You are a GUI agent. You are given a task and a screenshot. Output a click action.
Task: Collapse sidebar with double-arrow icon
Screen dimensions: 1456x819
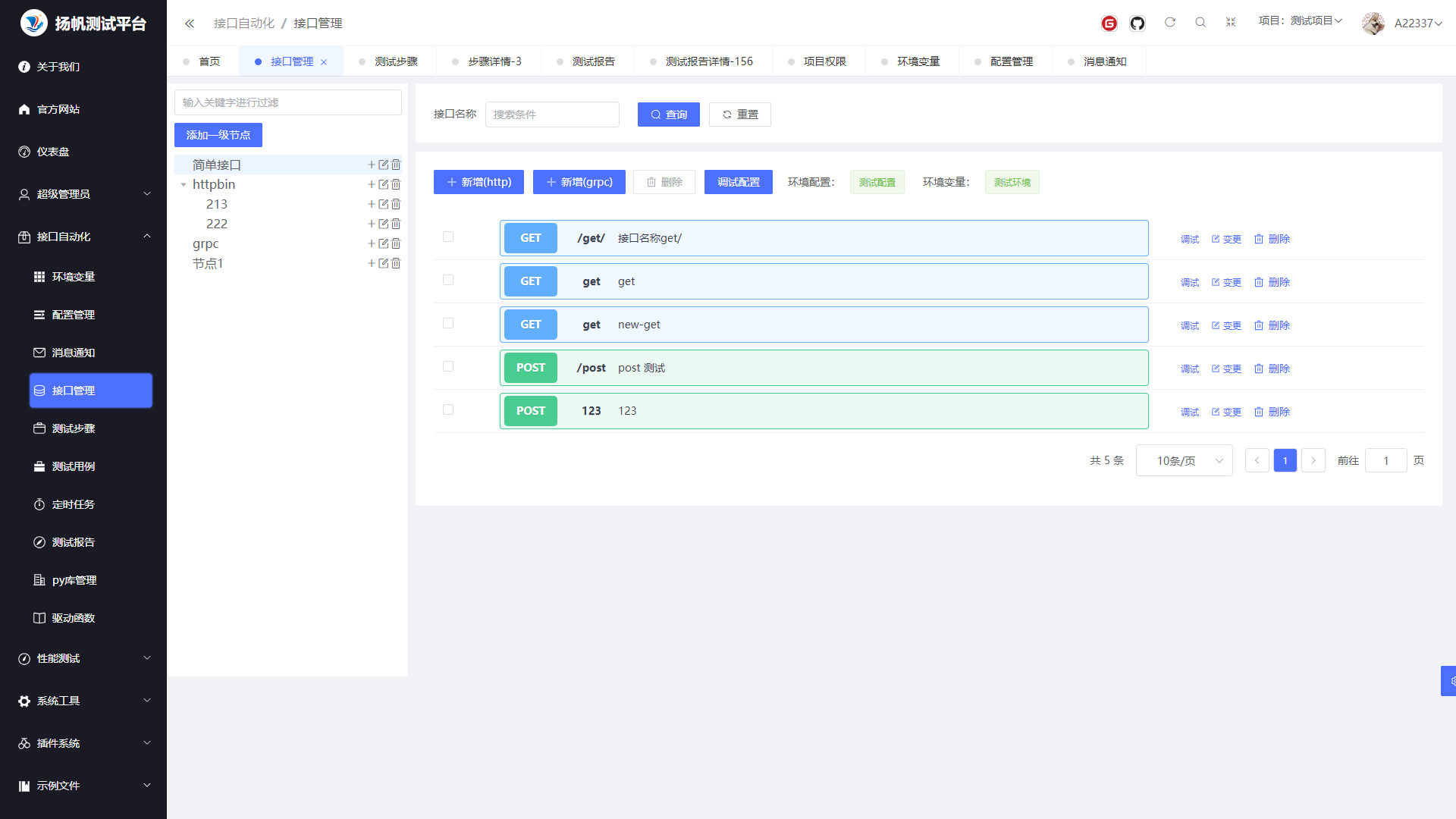[190, 24]
